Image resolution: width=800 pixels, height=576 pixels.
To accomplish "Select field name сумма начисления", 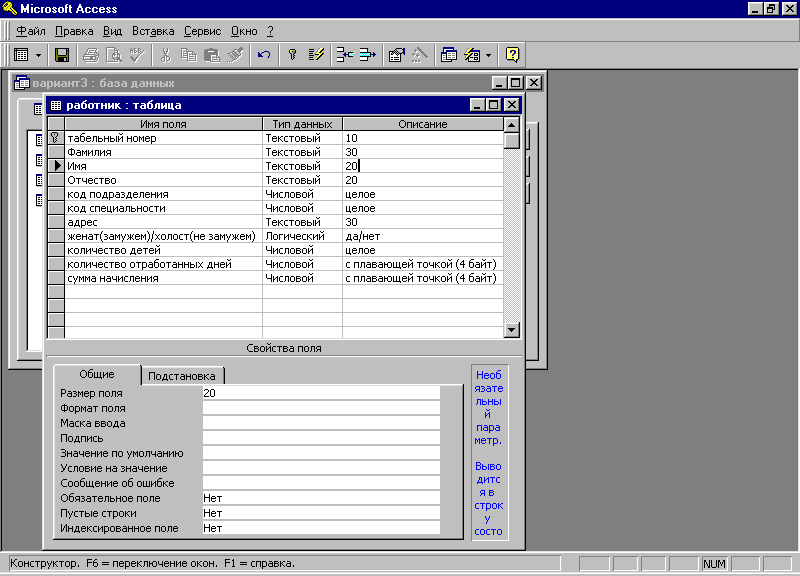I will point(113,278).
